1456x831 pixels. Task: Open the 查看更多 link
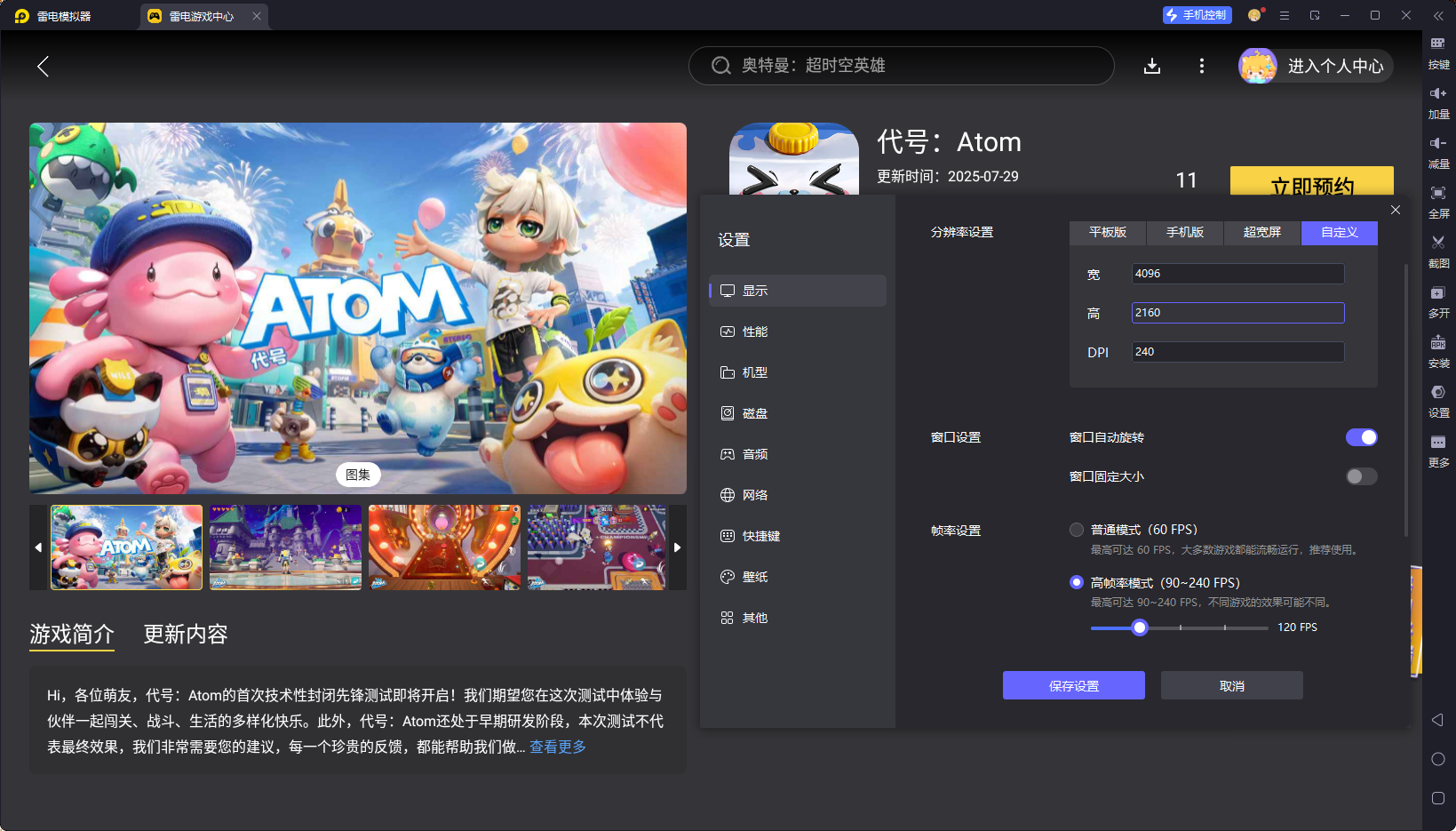click(558, 747)
